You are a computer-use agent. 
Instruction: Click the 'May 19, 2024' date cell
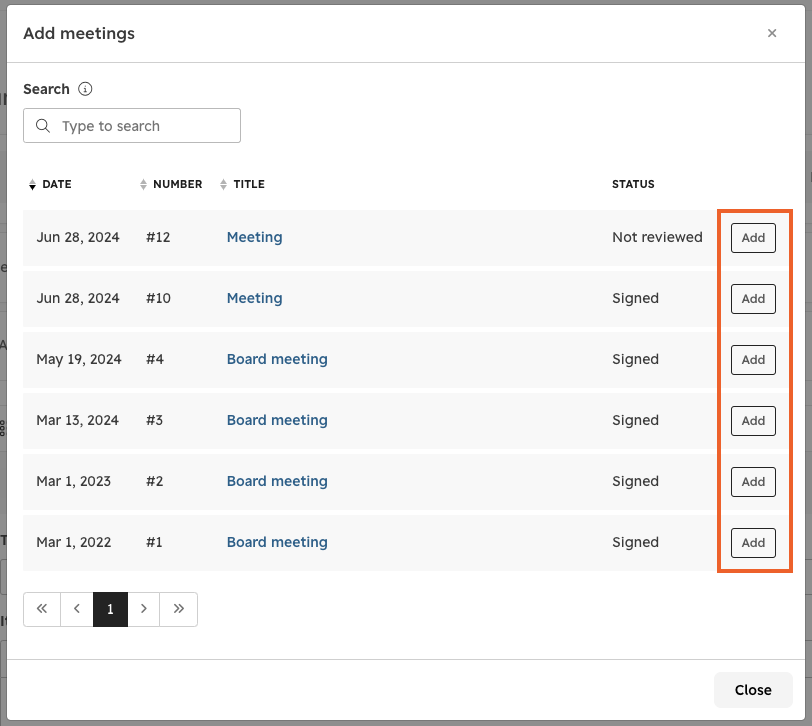[79, 359]
